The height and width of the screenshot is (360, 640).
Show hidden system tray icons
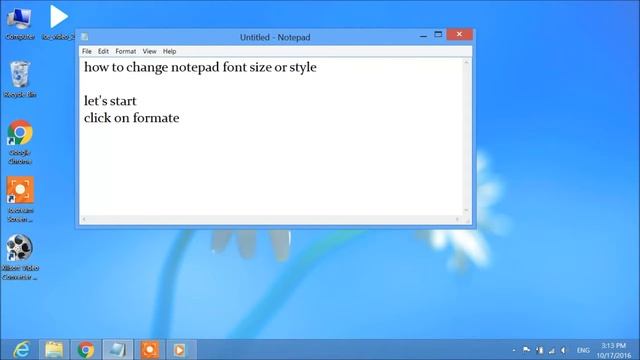(514, 350)
